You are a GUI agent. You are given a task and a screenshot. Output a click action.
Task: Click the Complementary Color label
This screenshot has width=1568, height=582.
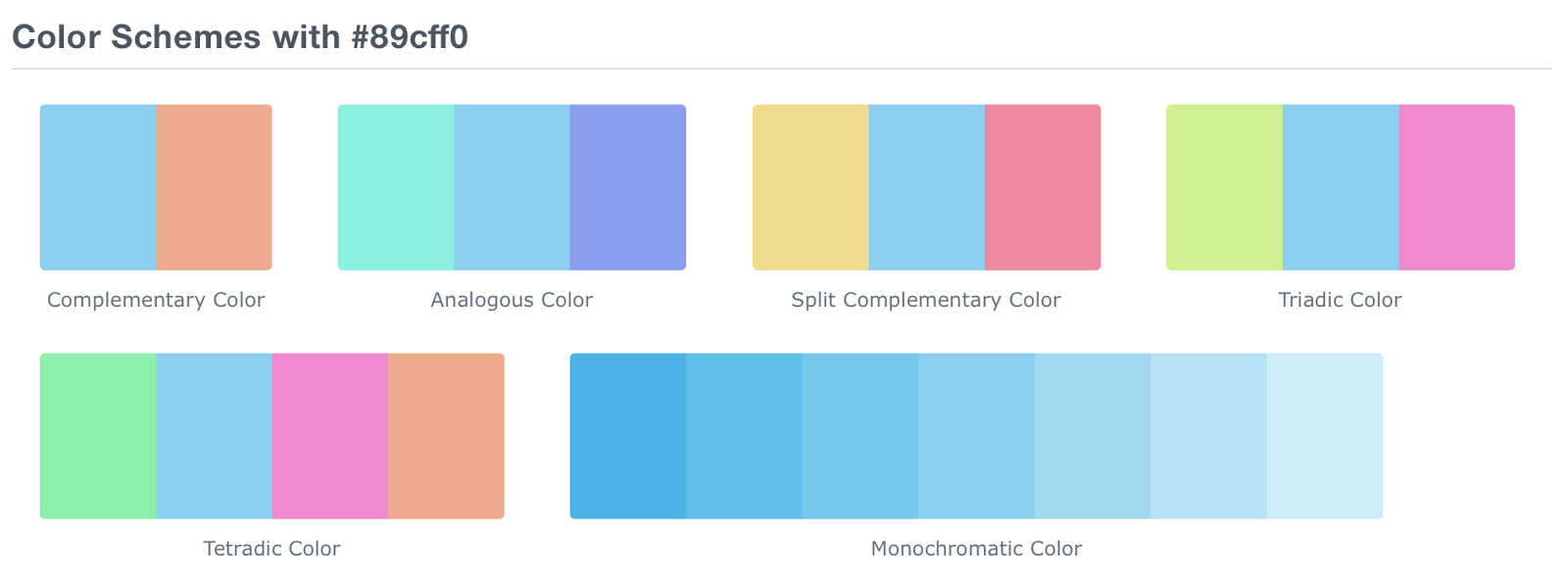click(156, 300)
